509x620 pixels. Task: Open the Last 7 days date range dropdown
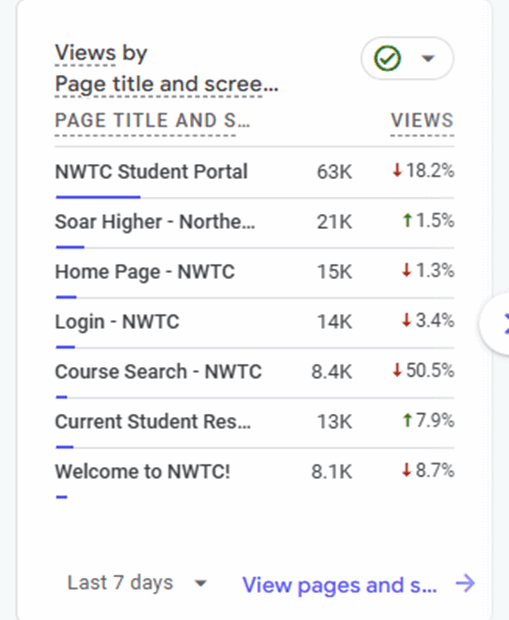coord(137,583)
